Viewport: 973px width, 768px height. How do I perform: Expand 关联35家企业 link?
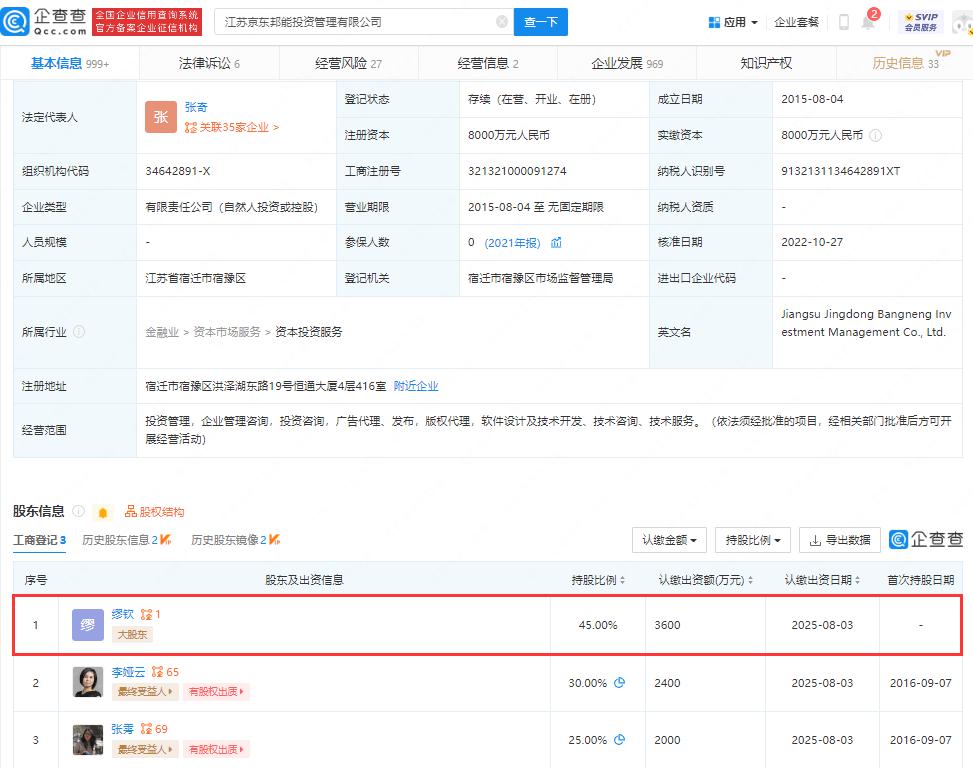232,127
